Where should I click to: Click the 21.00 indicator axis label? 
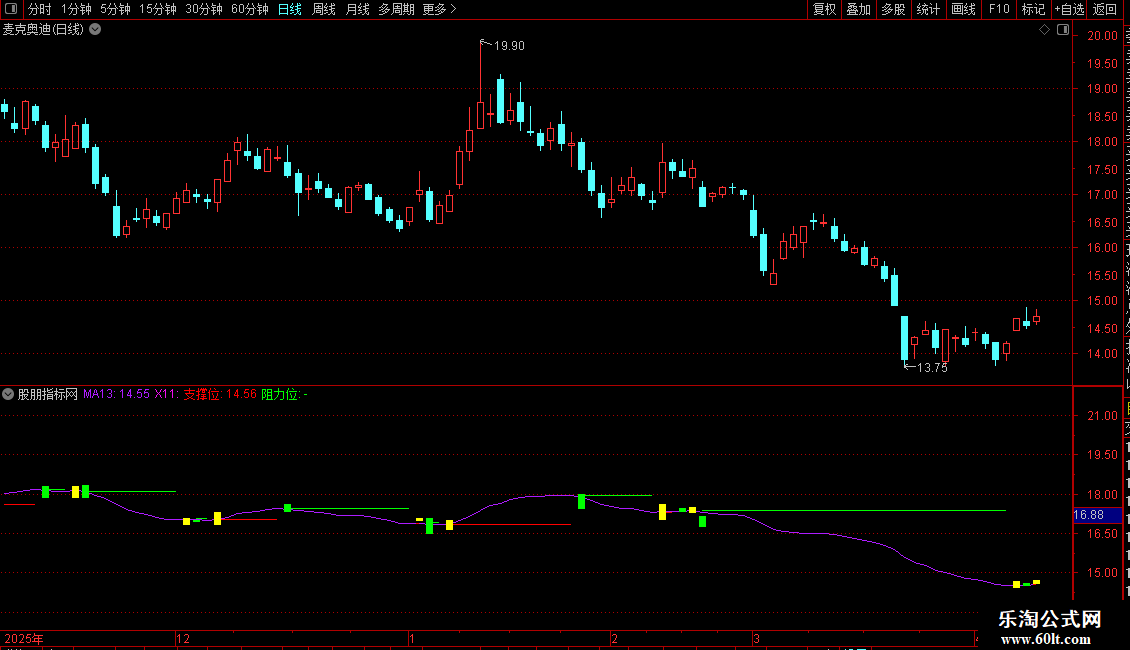pos(1103,416)
